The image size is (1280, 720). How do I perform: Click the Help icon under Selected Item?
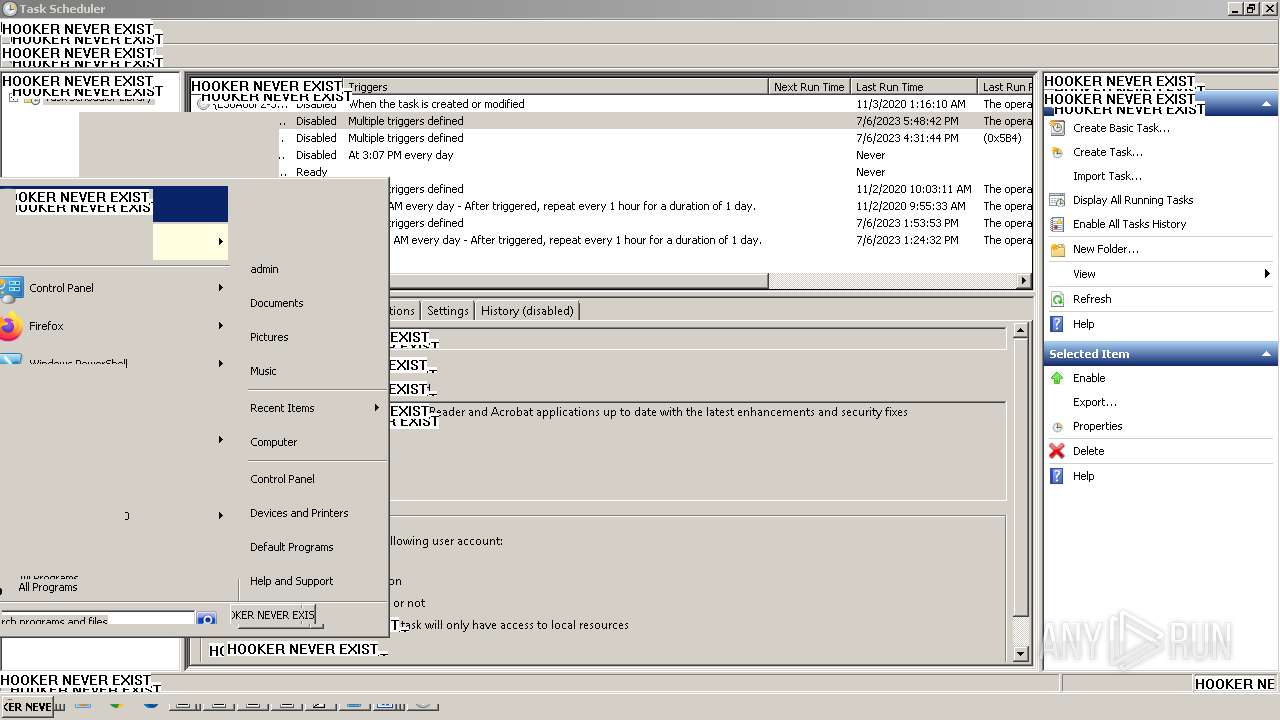[x=1057, y=476]
